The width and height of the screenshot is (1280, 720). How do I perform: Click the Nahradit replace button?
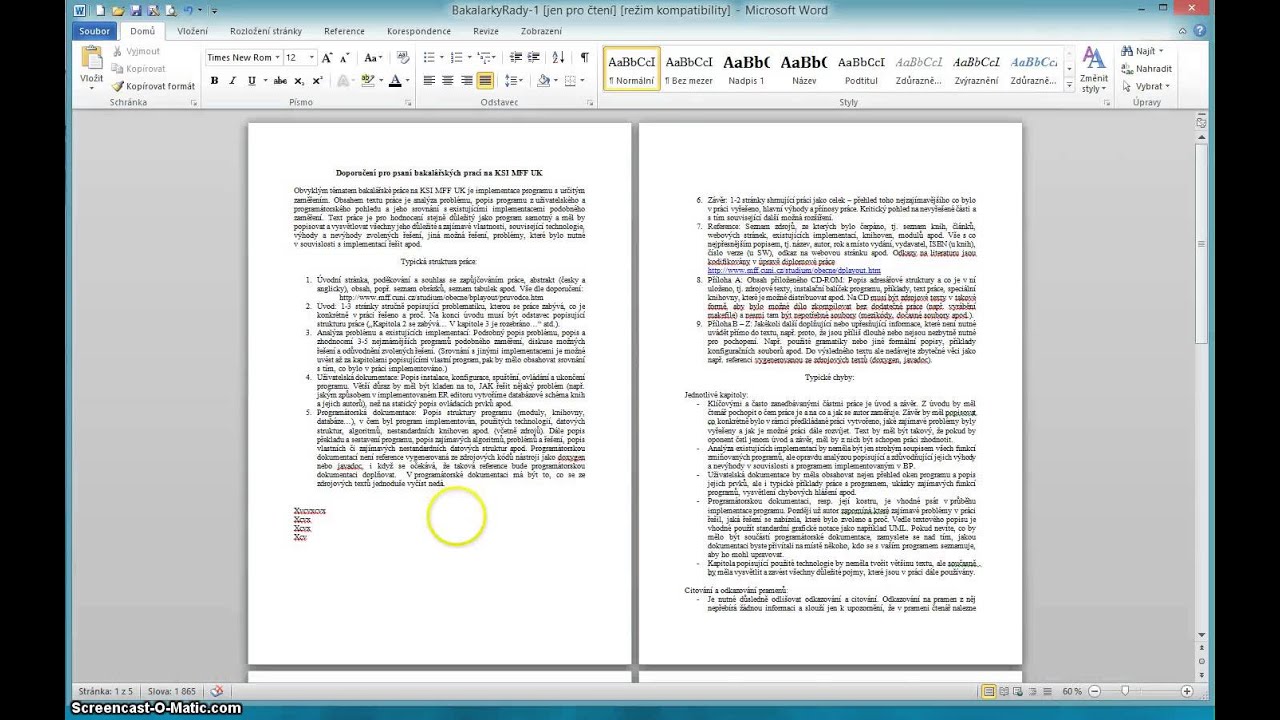[x=1146, y=69]
